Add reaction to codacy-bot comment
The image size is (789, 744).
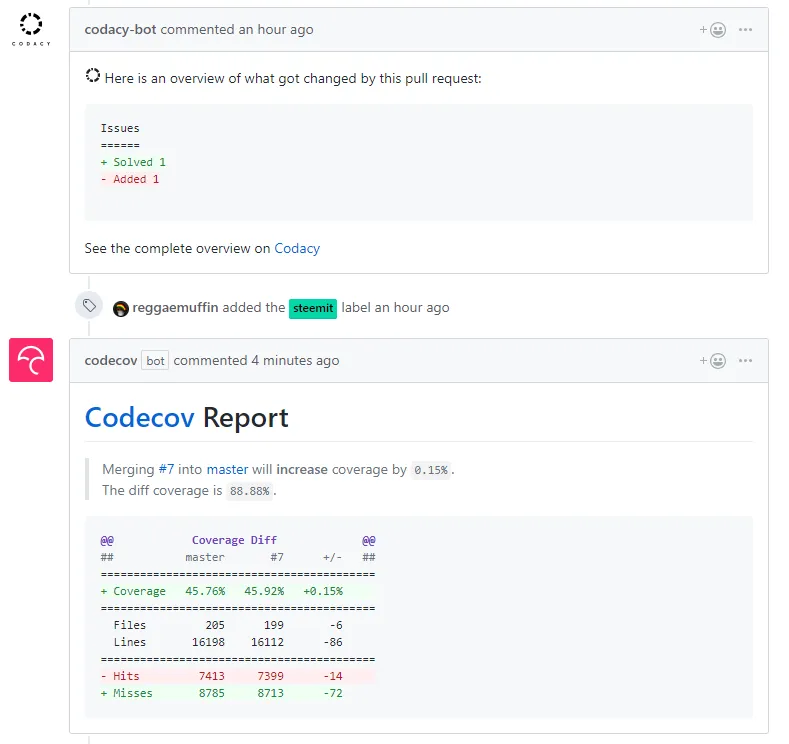[713, 30]
